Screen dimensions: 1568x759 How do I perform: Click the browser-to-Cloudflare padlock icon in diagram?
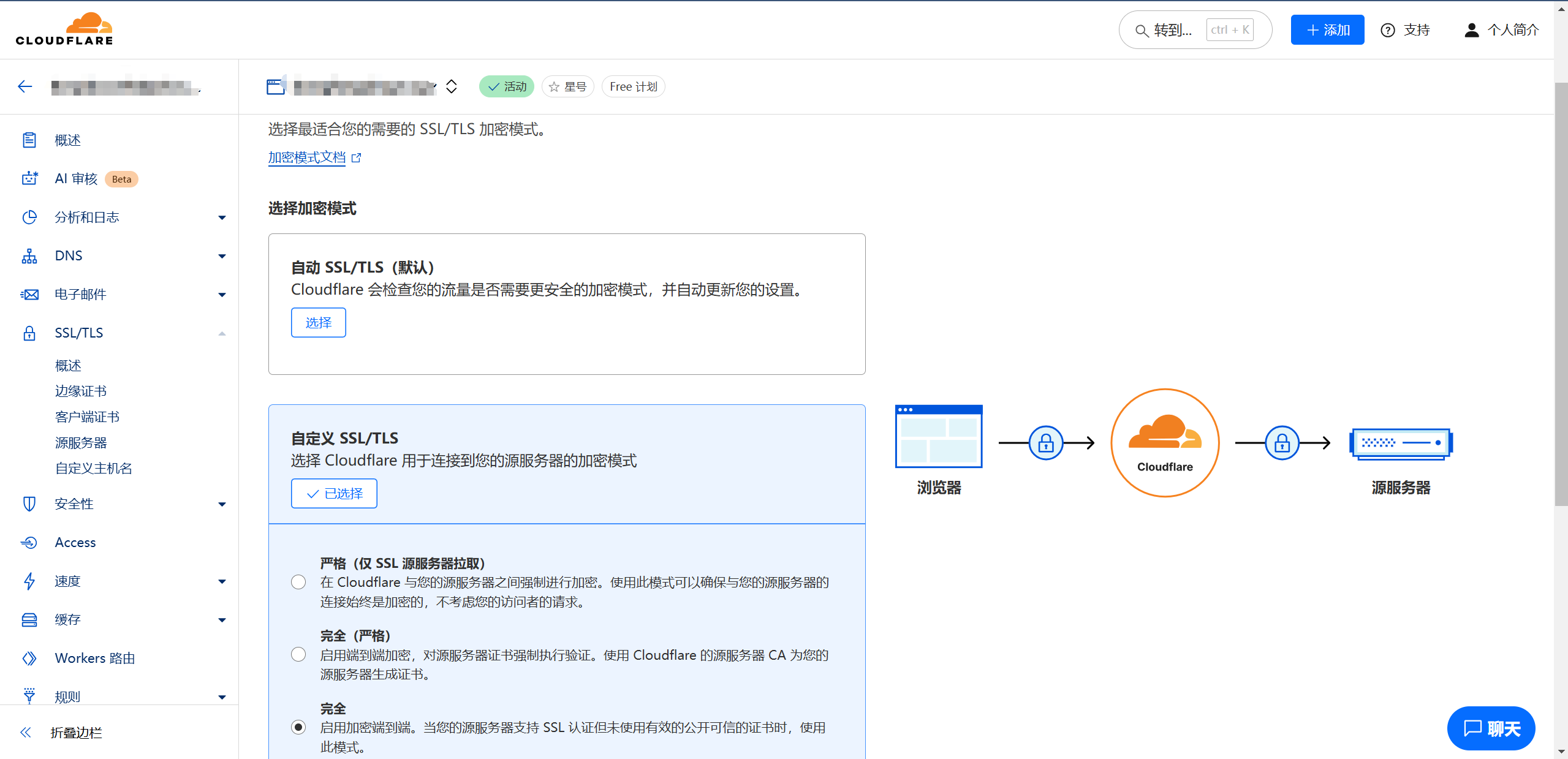[x=1046, y=443]
